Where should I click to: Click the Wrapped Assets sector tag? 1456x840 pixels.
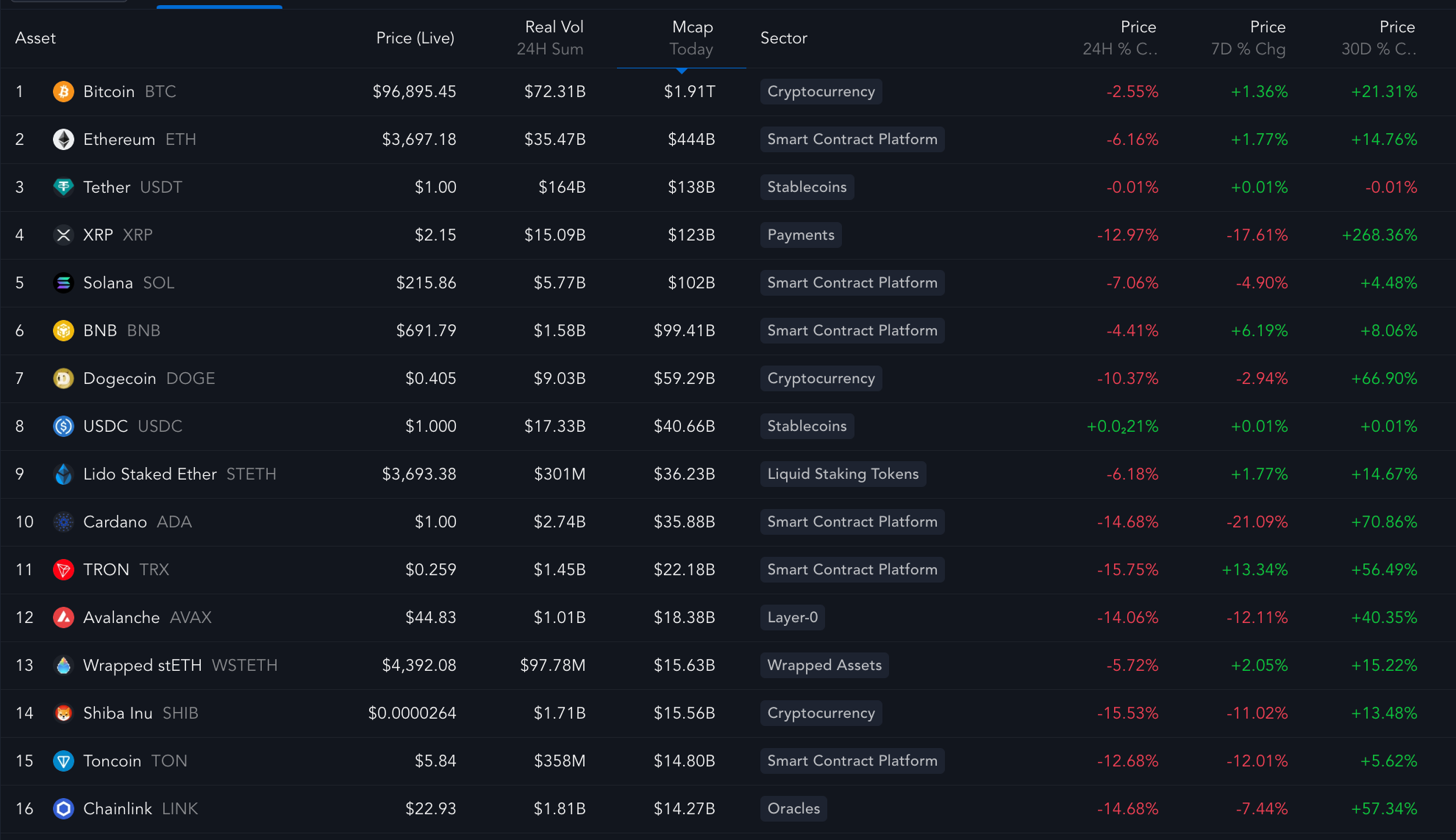(x=824, y=666)
